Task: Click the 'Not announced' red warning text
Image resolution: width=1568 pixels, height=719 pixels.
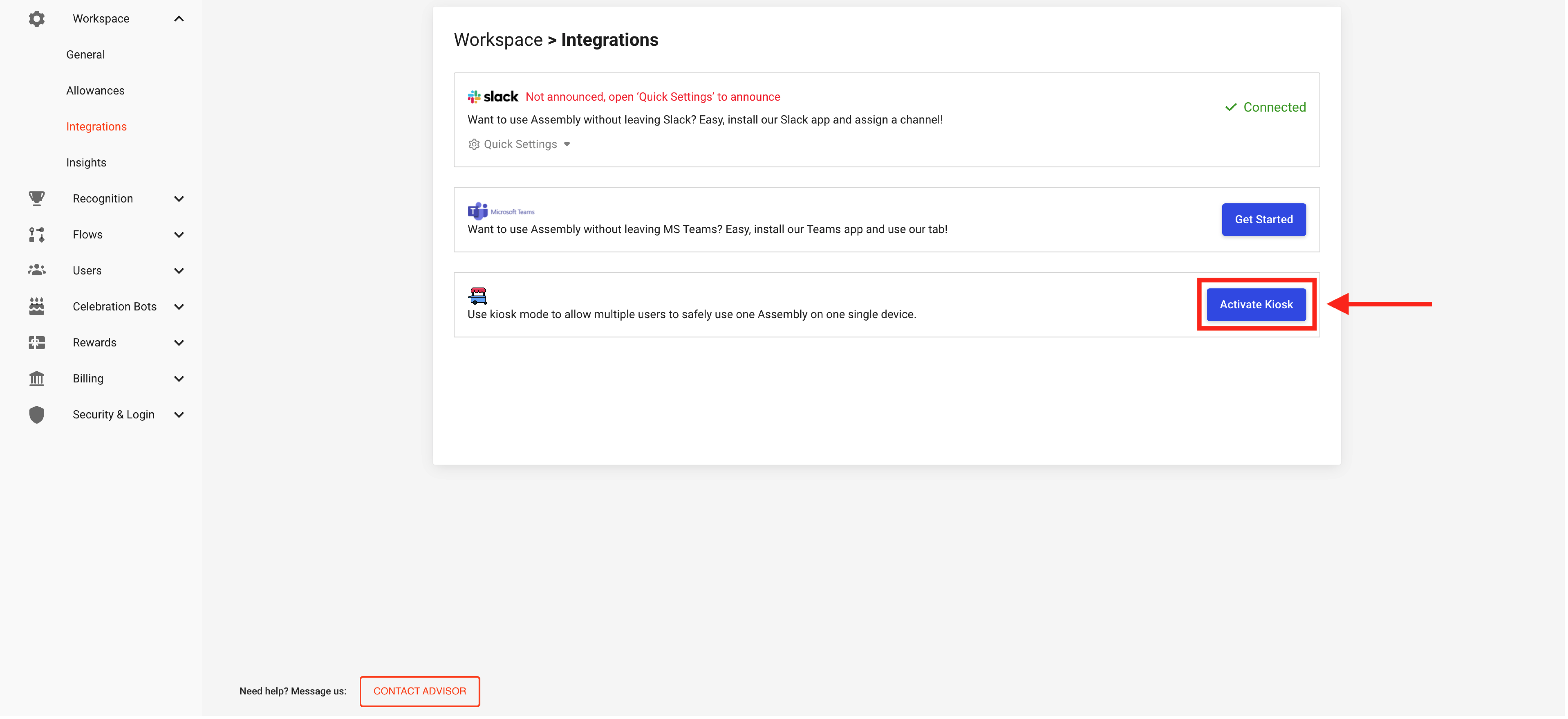Action: coord(653,97)
